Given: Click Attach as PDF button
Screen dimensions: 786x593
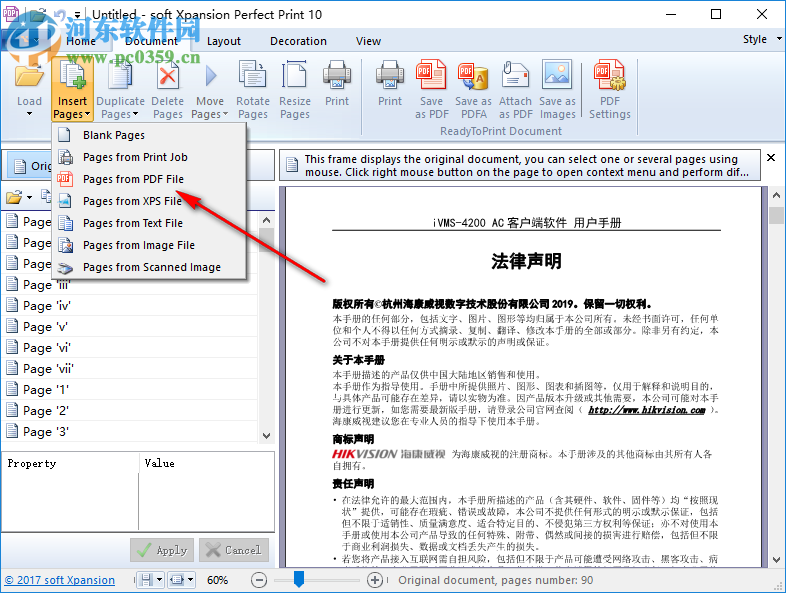Looking at the screenshot, I should pos(515,89).
